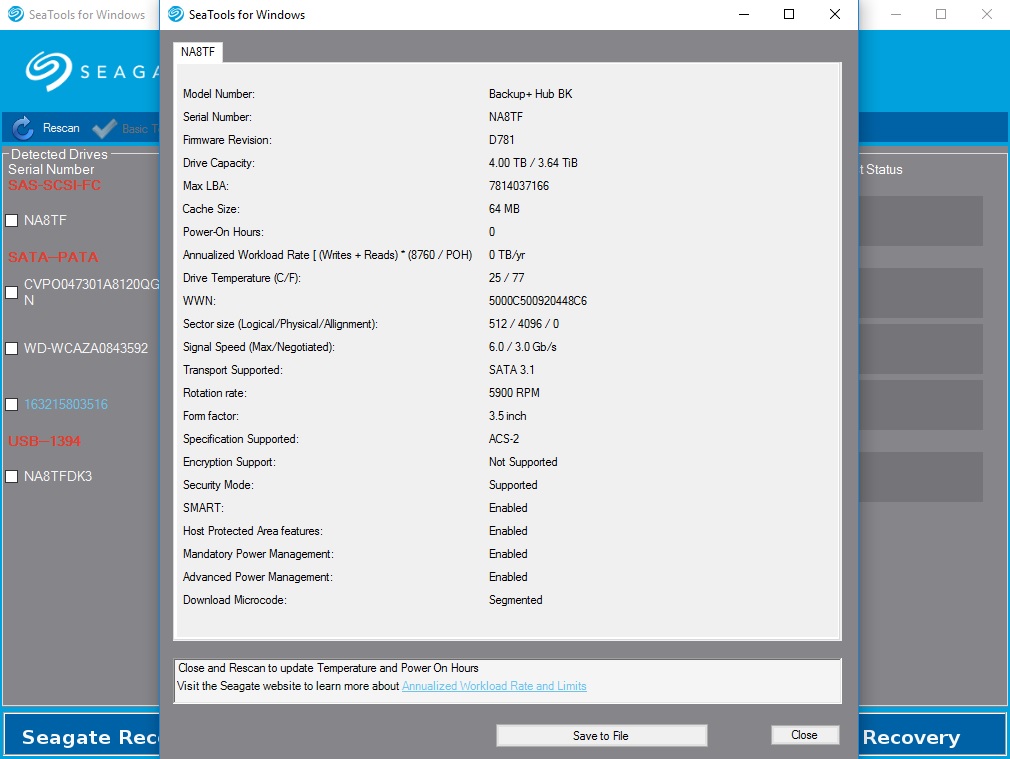Viewport: 1010px width, 759px height.
Task: Maximize the drive information dialog
Action: point(788,14)
